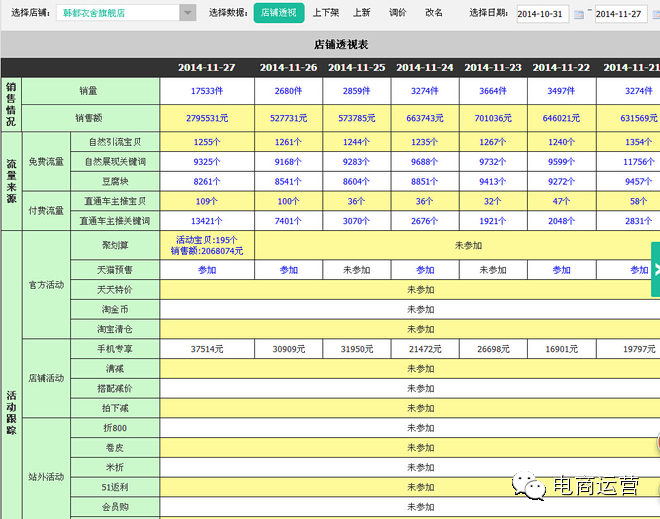Open 聚划算 activity details 活动宝贝:195个
660x519 pixels.
coord(207,240)
